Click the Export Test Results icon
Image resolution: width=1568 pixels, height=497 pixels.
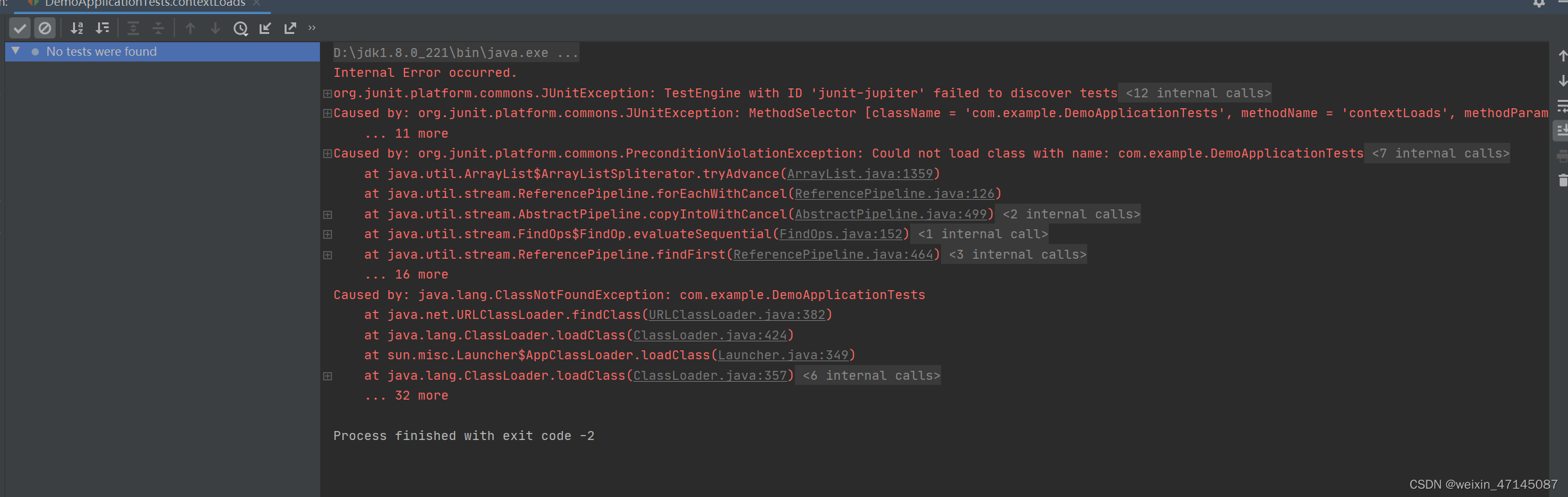290,28
